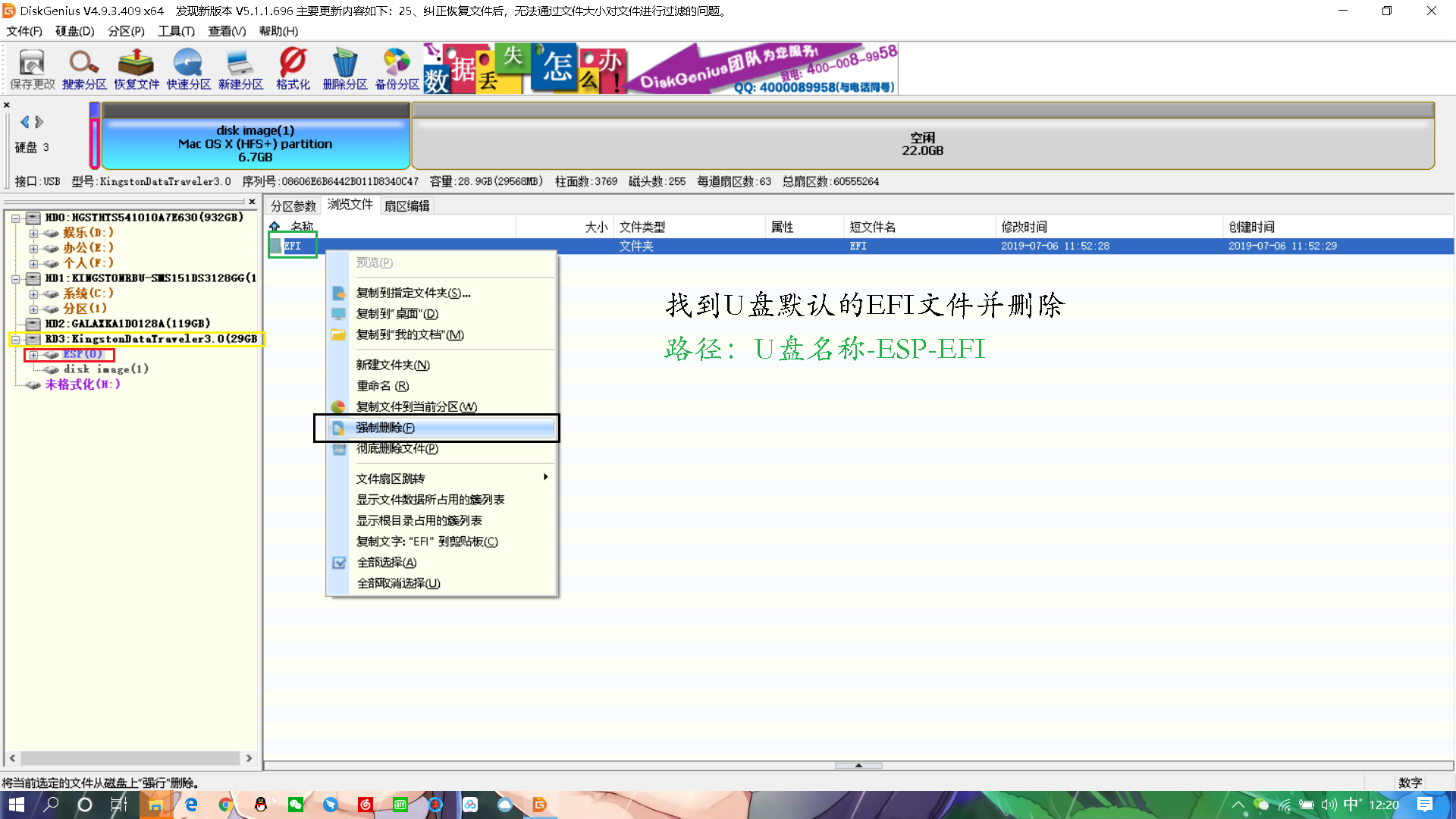Select the 22.0GB 空闲 free space block
The image size is (1456, 819).
922,143
